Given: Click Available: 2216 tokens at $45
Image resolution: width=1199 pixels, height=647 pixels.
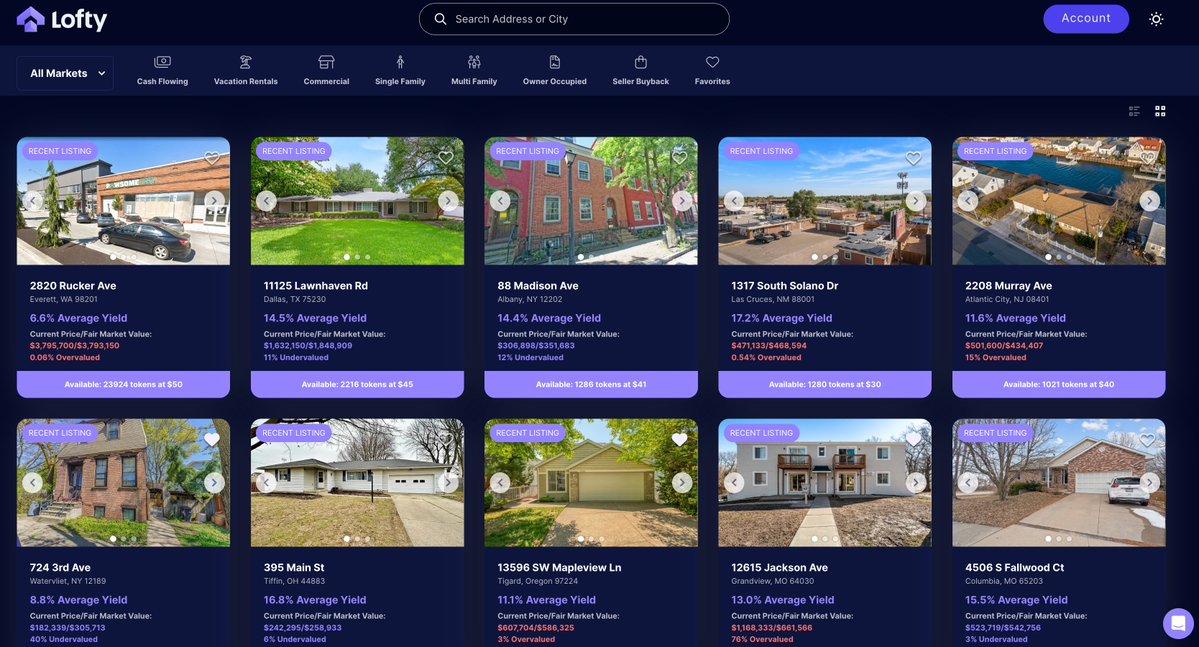Looking at the screenshot, I should (357, 385).
